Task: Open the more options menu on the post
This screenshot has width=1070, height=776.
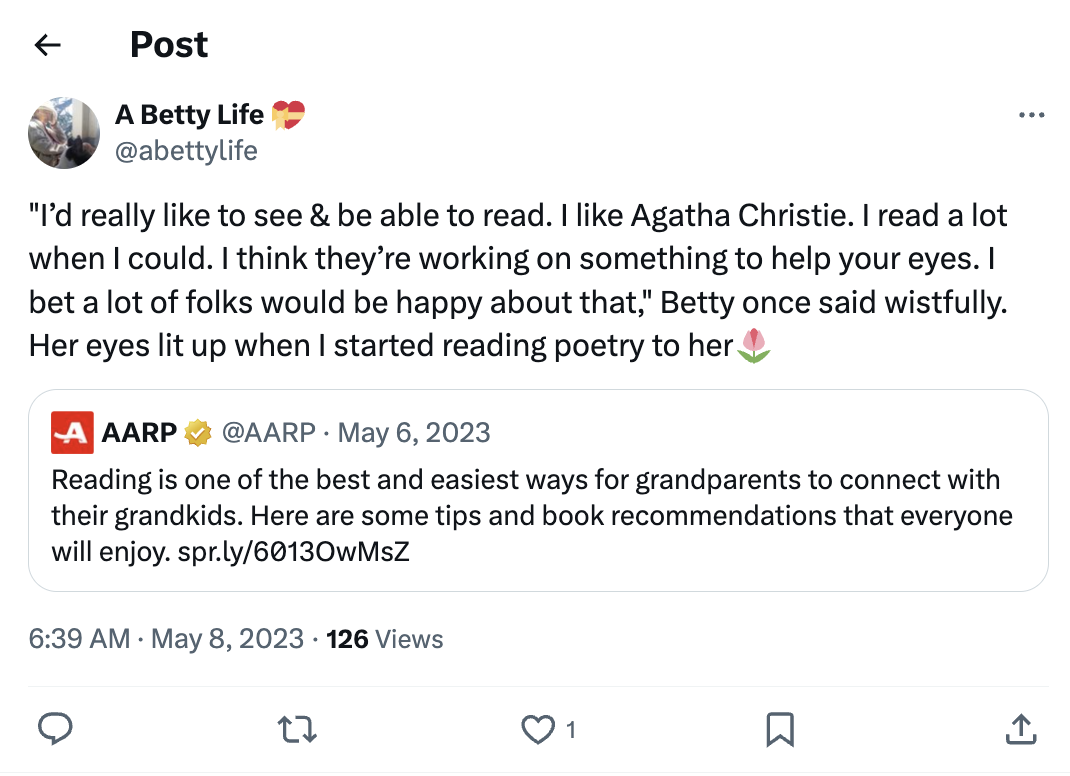Action: point(1031,114)
